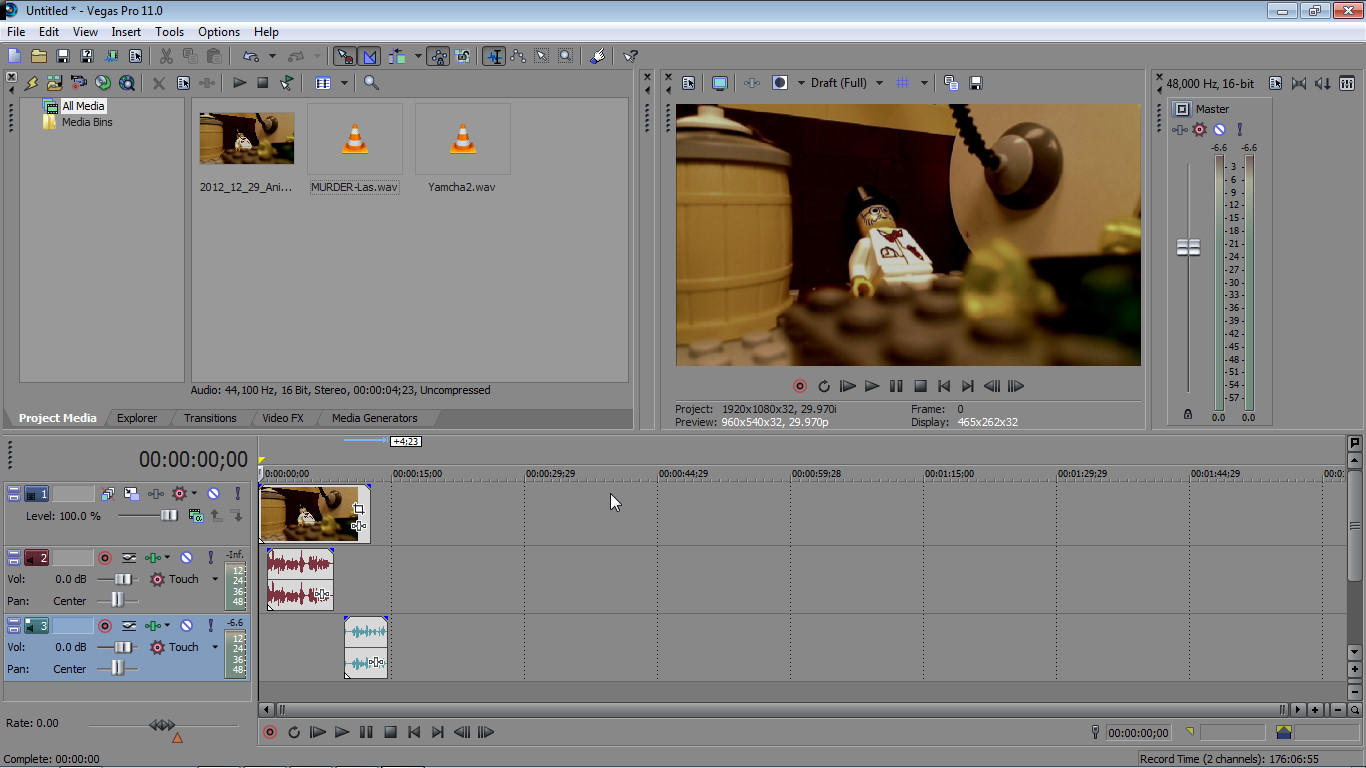Select the Selection Edit tool
The width and height of the screenshot is (1366, 768).
(x=542, y=56)
